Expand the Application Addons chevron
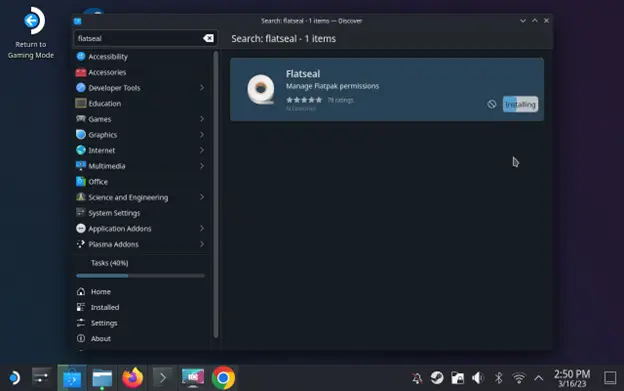 (202, 228)
